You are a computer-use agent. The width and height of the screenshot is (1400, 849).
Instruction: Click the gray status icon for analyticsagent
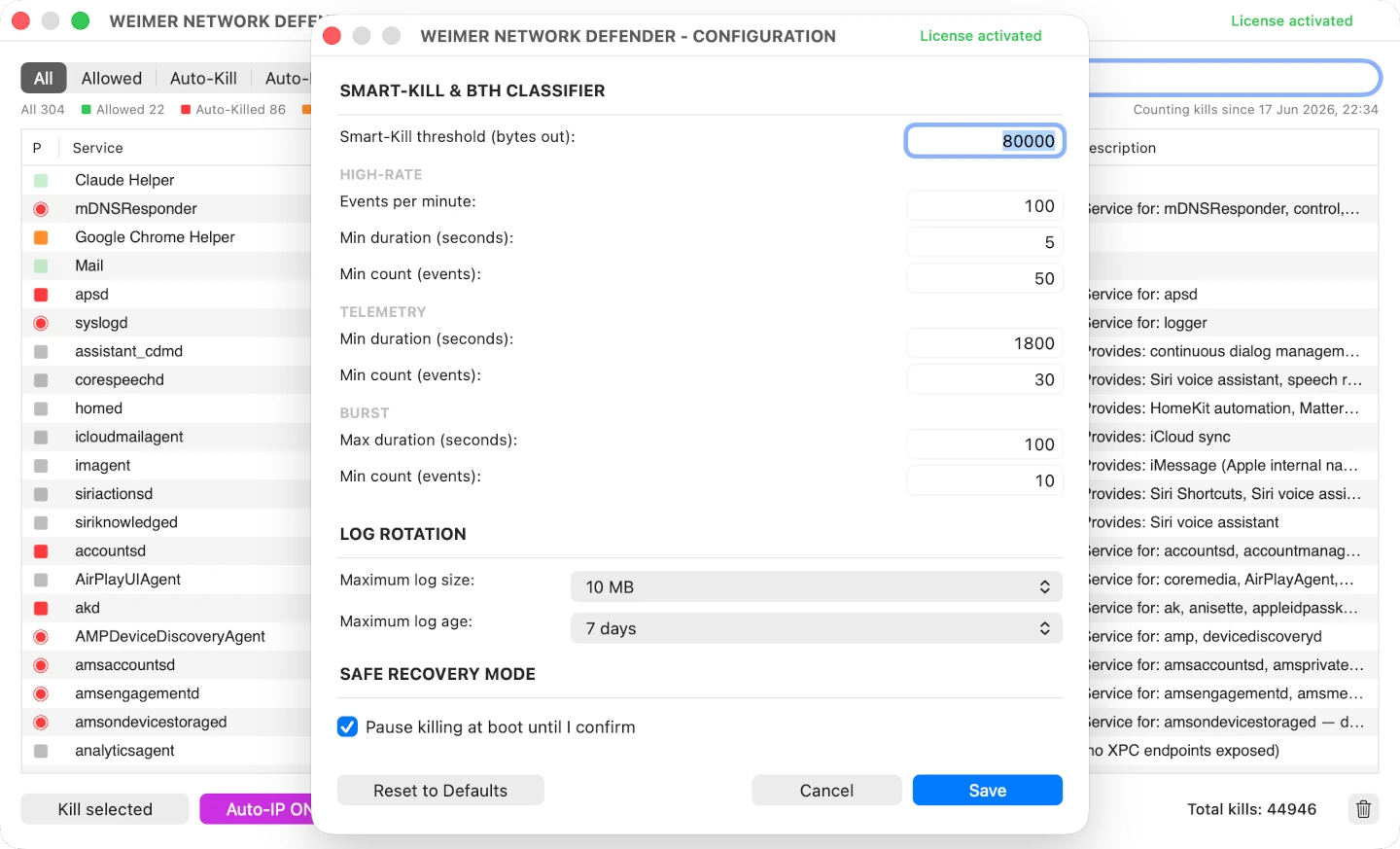tap(41, 751)
